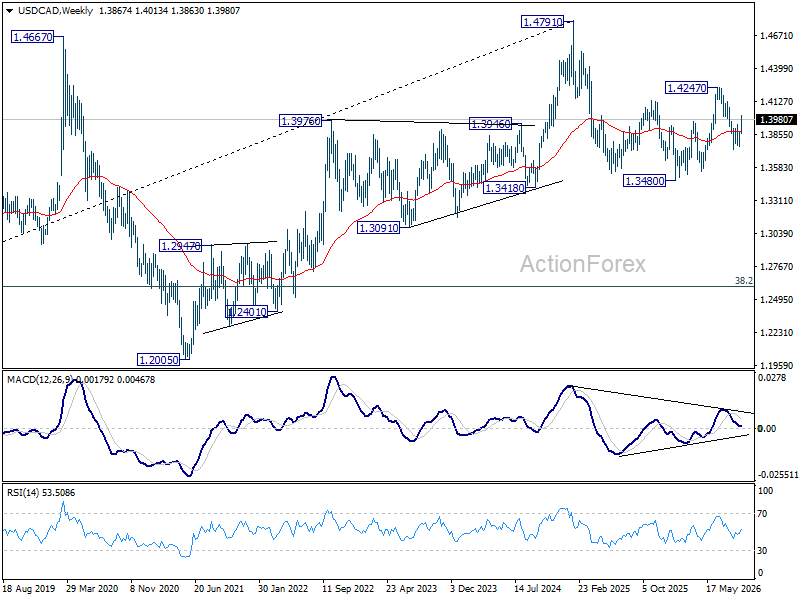800x600 pixels.
Task: Click the RSI(14) indicator label
Action: click(x=24, y=493)
